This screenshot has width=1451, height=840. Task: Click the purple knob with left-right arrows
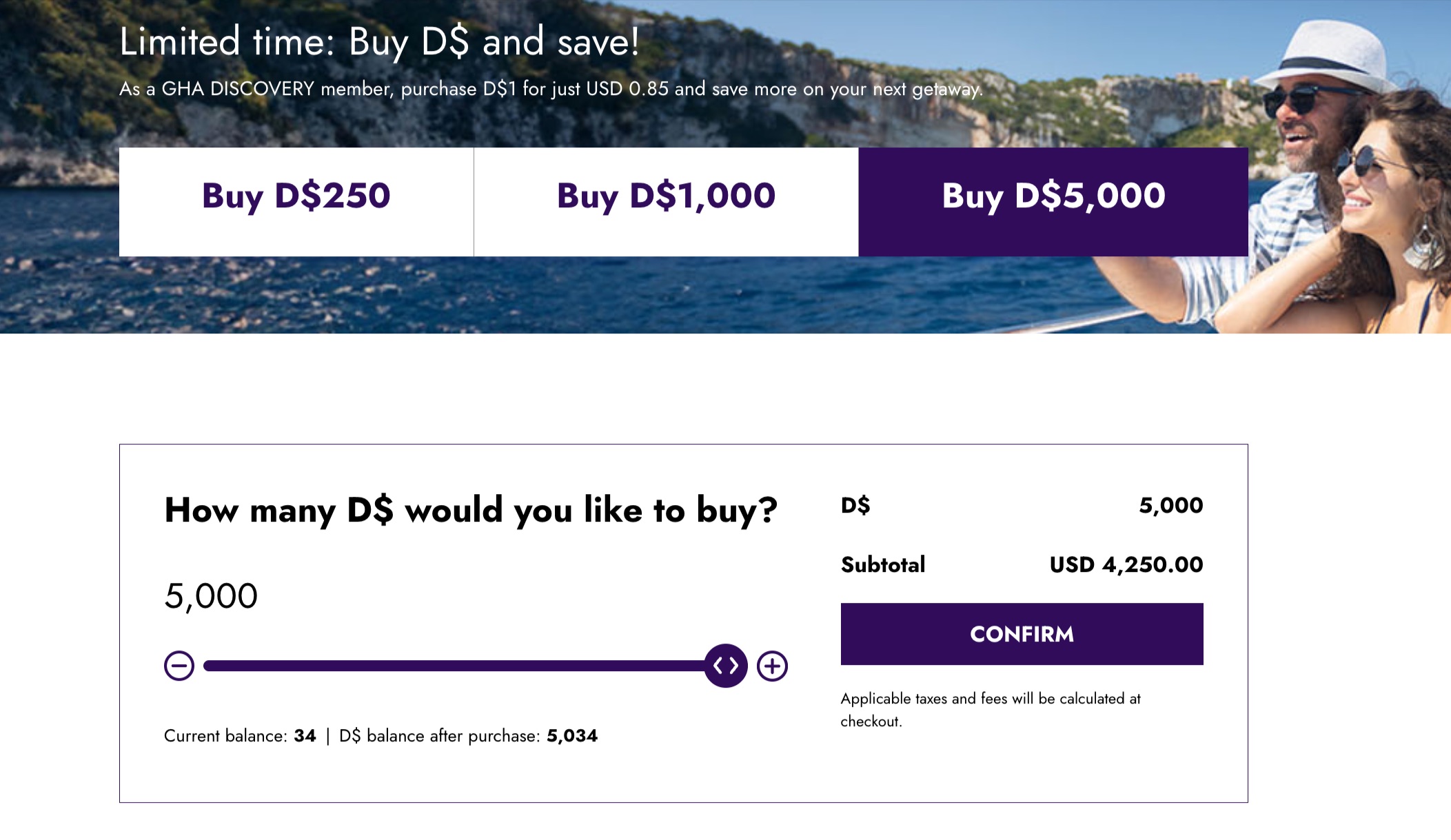point(725,666)
